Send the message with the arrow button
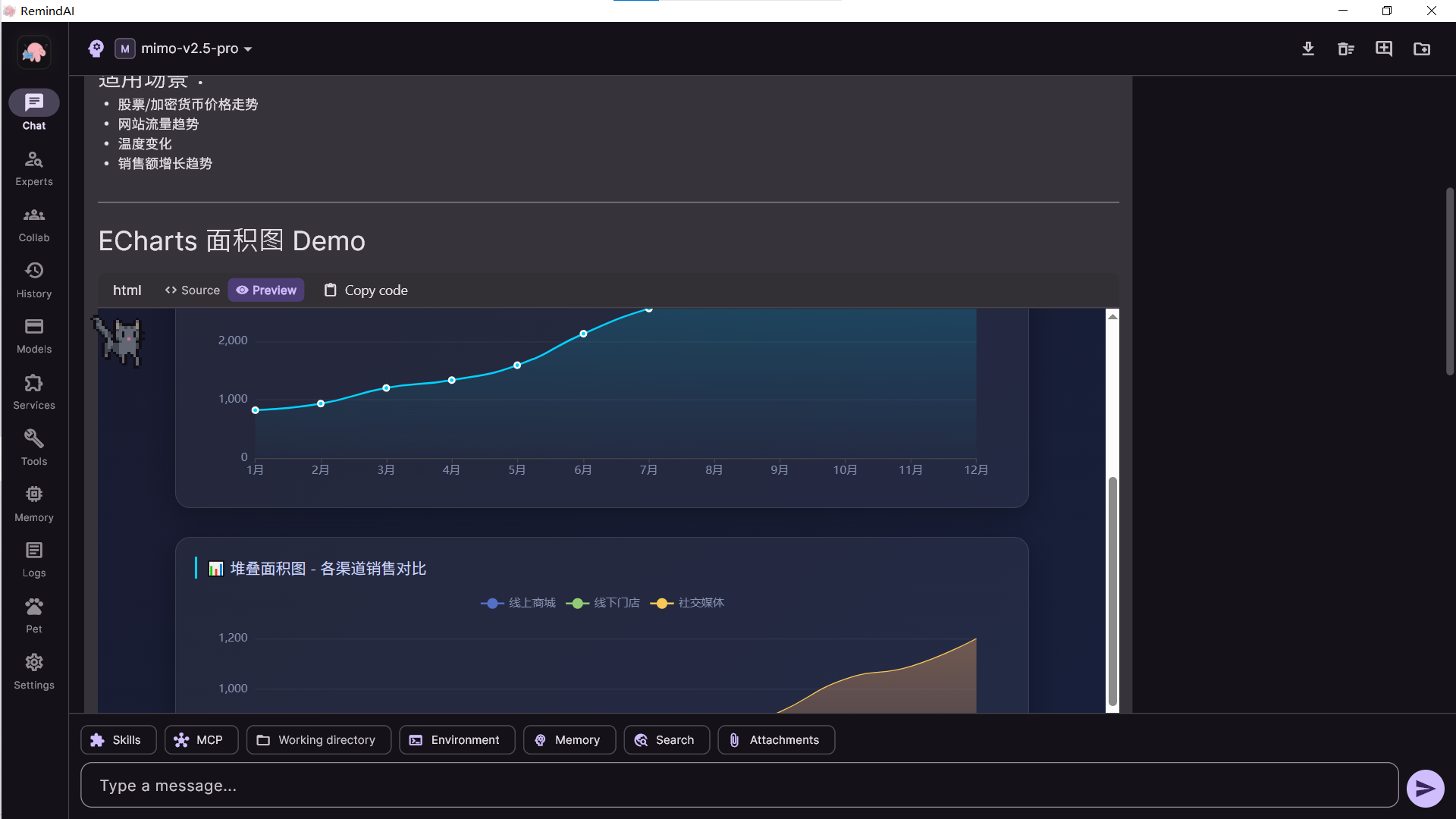1456x819 pixels. [1426, 789]
